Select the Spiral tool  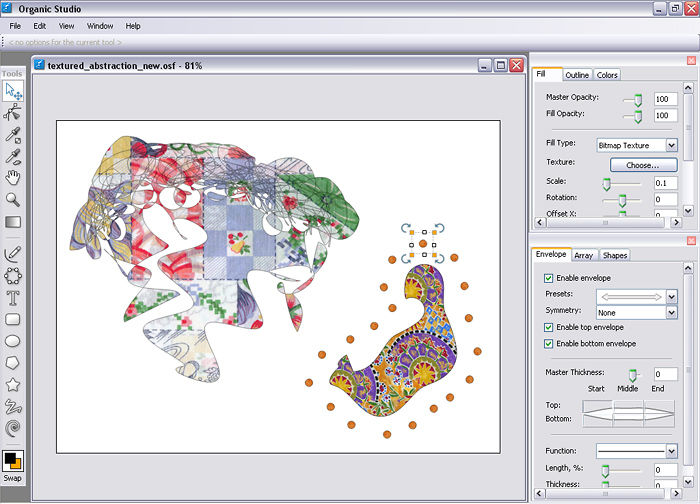[12, 428]
